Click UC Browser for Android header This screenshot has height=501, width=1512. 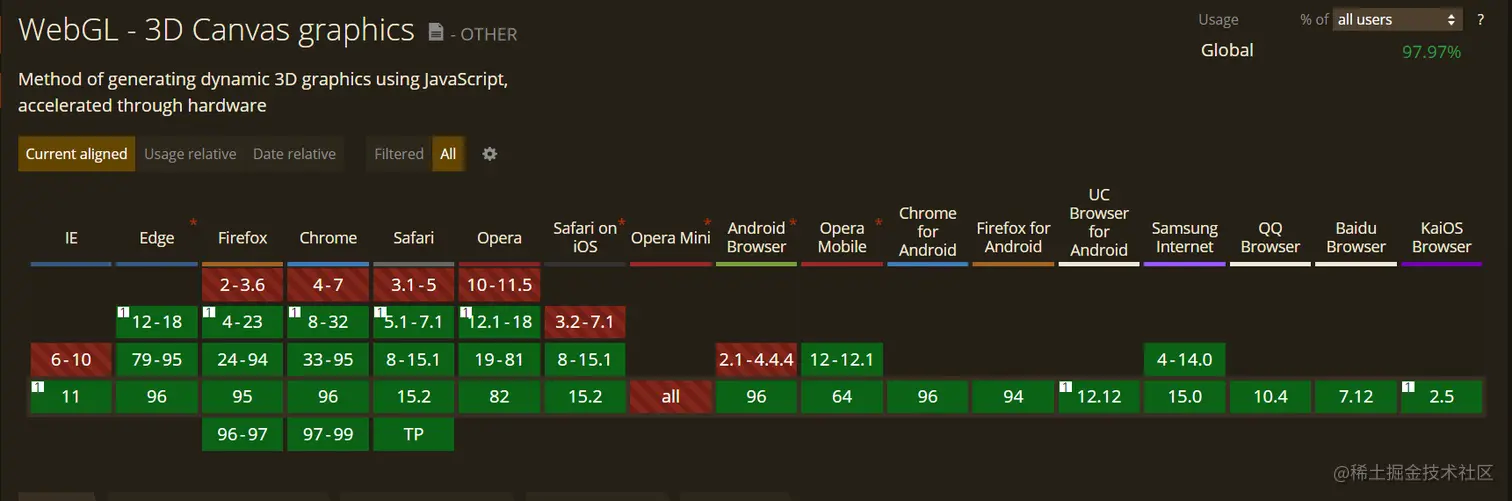pos(1099,223)
